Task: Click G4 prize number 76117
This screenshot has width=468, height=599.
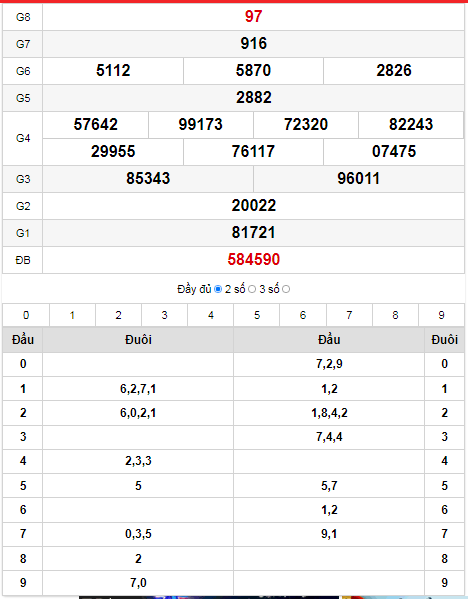Action: 253,152
